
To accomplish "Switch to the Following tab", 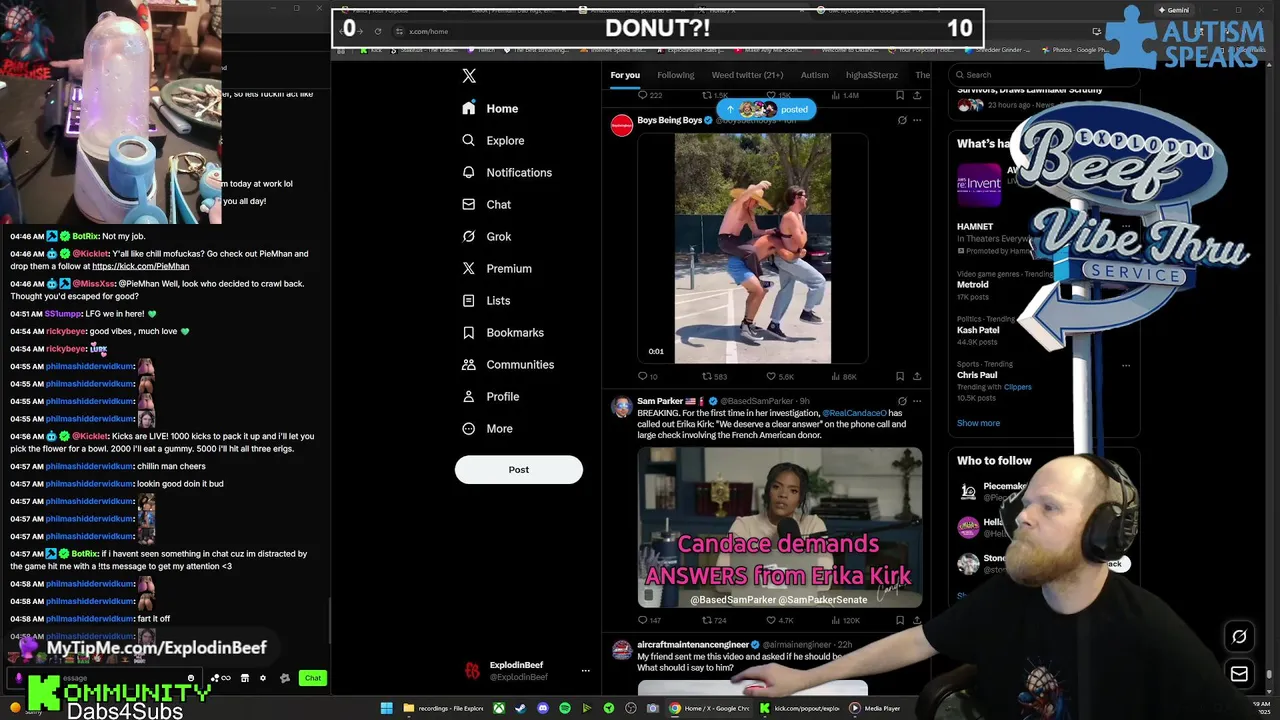I will pyautogui.click(x=676, y=75).
